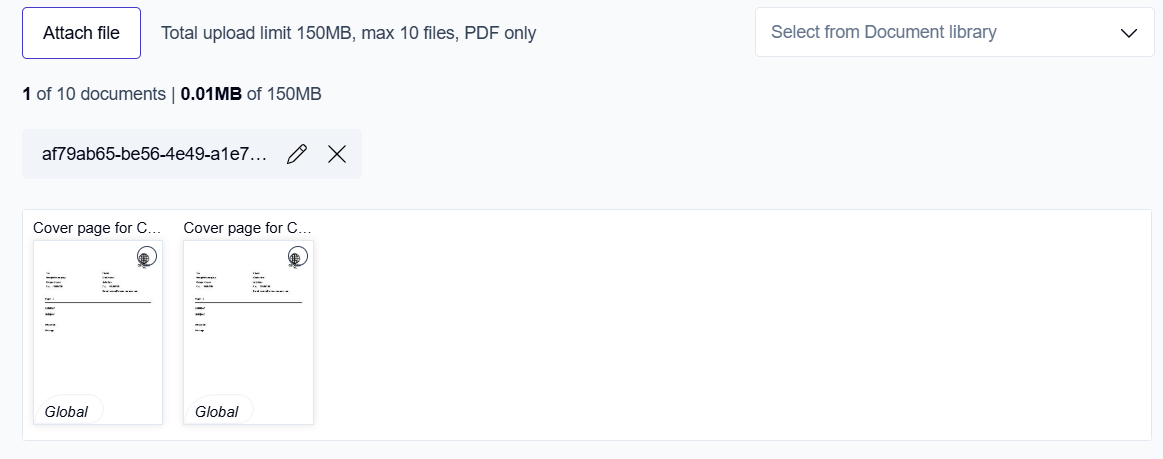Click the second Cover page title label
Viewport: 1163px width, 459px height.
tap(247, 228)
